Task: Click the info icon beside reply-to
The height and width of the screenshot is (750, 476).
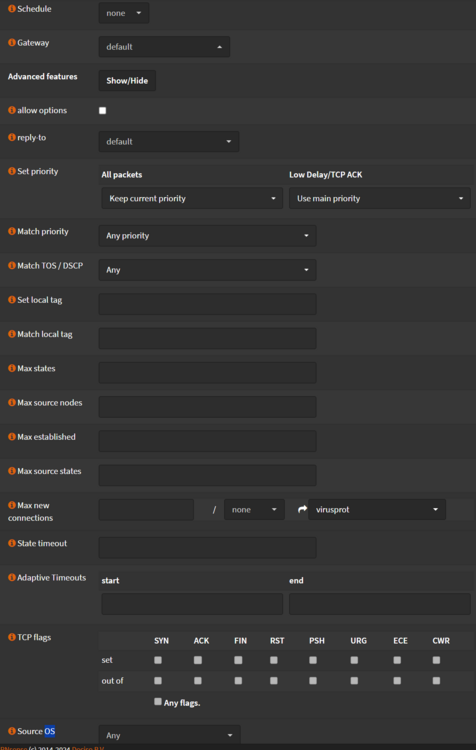Action: 12,137
